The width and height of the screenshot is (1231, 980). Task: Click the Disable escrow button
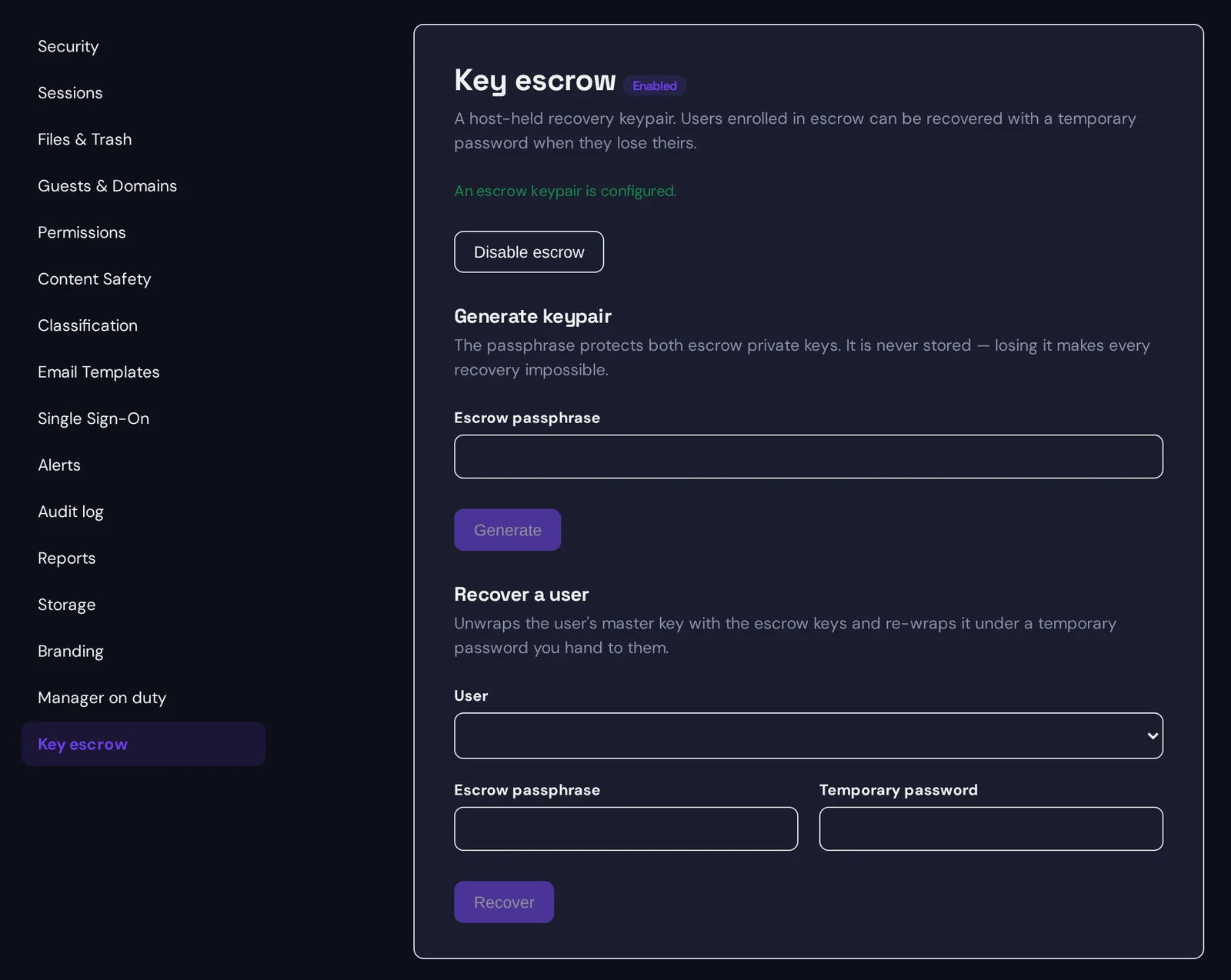click(529, 252)
